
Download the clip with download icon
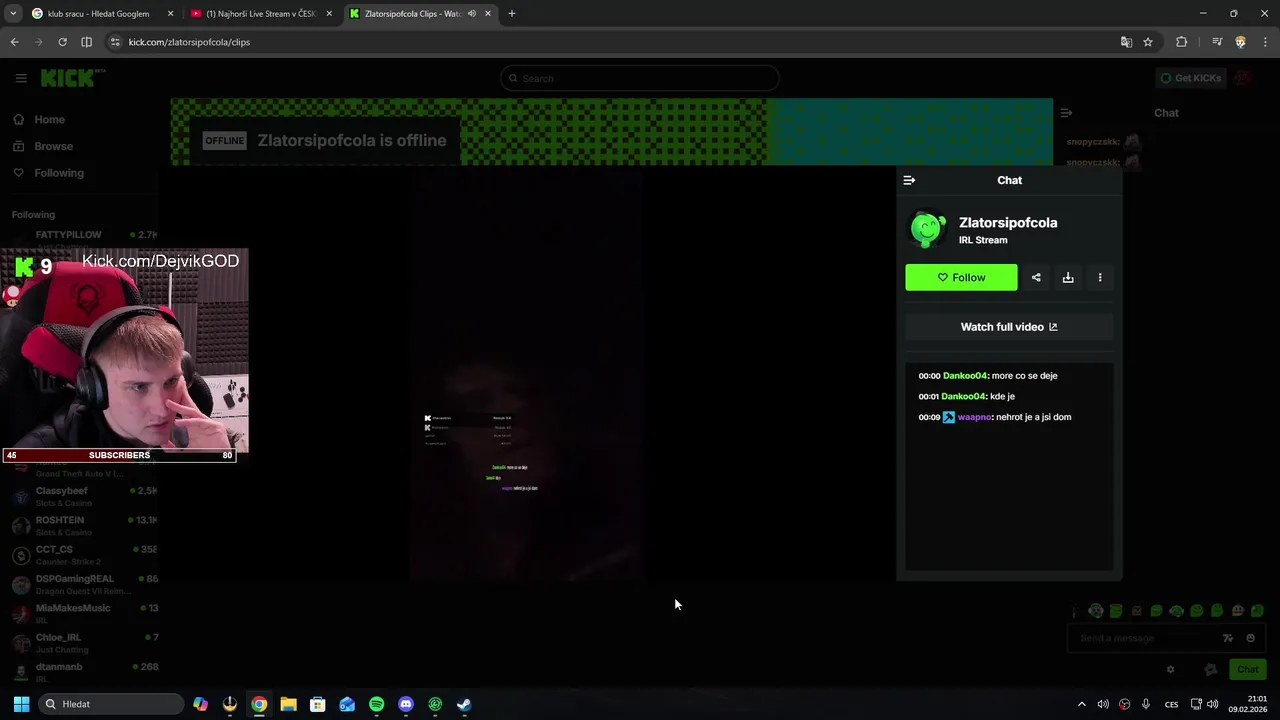pos(1068,277)
